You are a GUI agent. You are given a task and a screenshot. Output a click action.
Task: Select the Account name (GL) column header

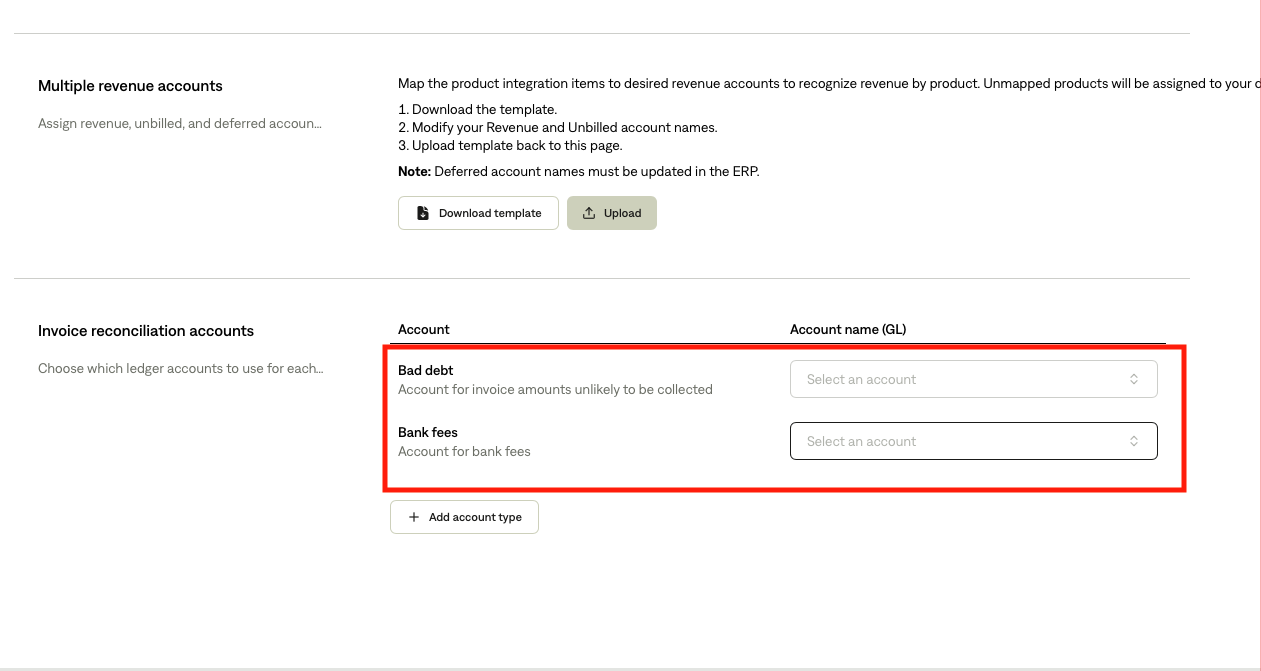[848, 329]
